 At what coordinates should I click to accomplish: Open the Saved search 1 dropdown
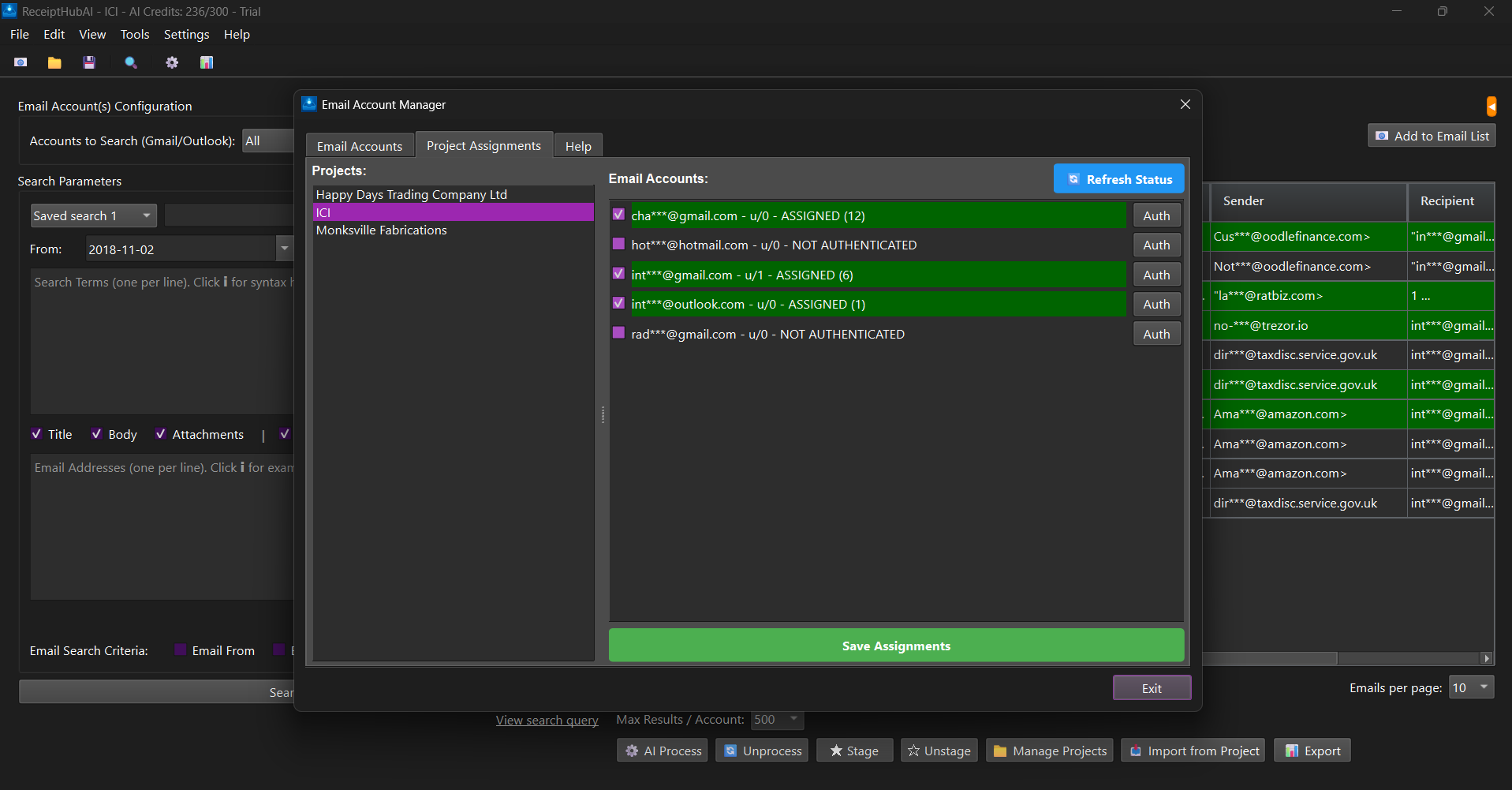(93, 215)
